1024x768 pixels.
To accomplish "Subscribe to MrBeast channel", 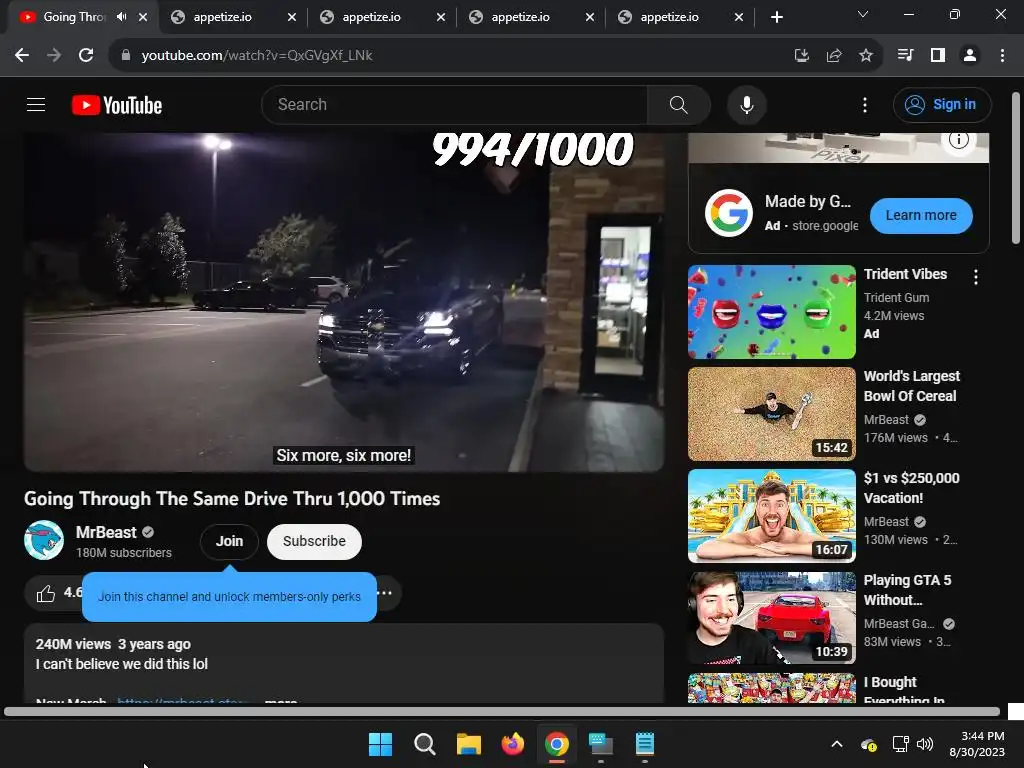I will (314, 541).
